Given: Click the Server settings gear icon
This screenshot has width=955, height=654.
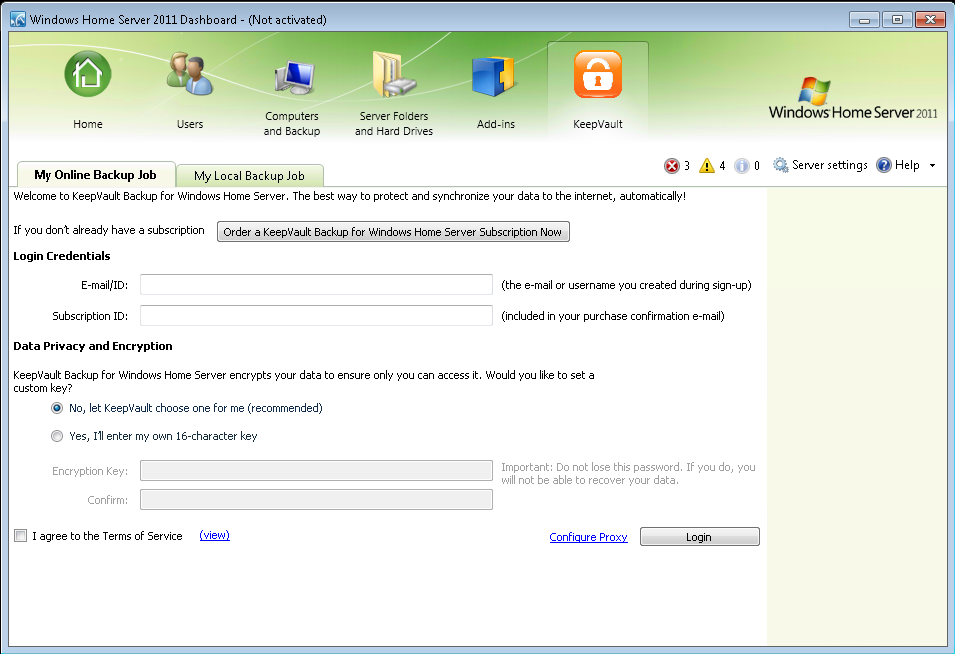Looking at the screenshot, I should pyautogui.click(x=780, y=165).
